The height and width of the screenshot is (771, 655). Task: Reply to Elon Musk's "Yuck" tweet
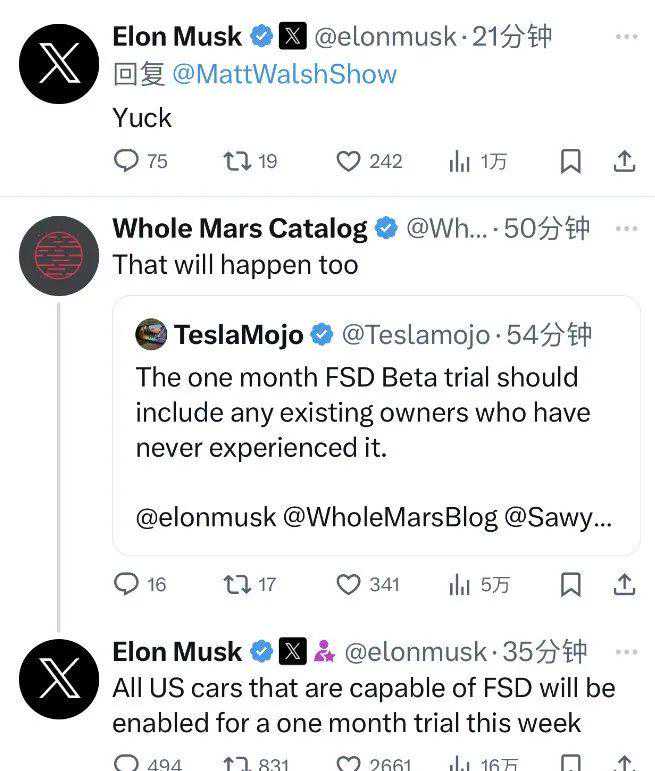[x=126, y=161]
